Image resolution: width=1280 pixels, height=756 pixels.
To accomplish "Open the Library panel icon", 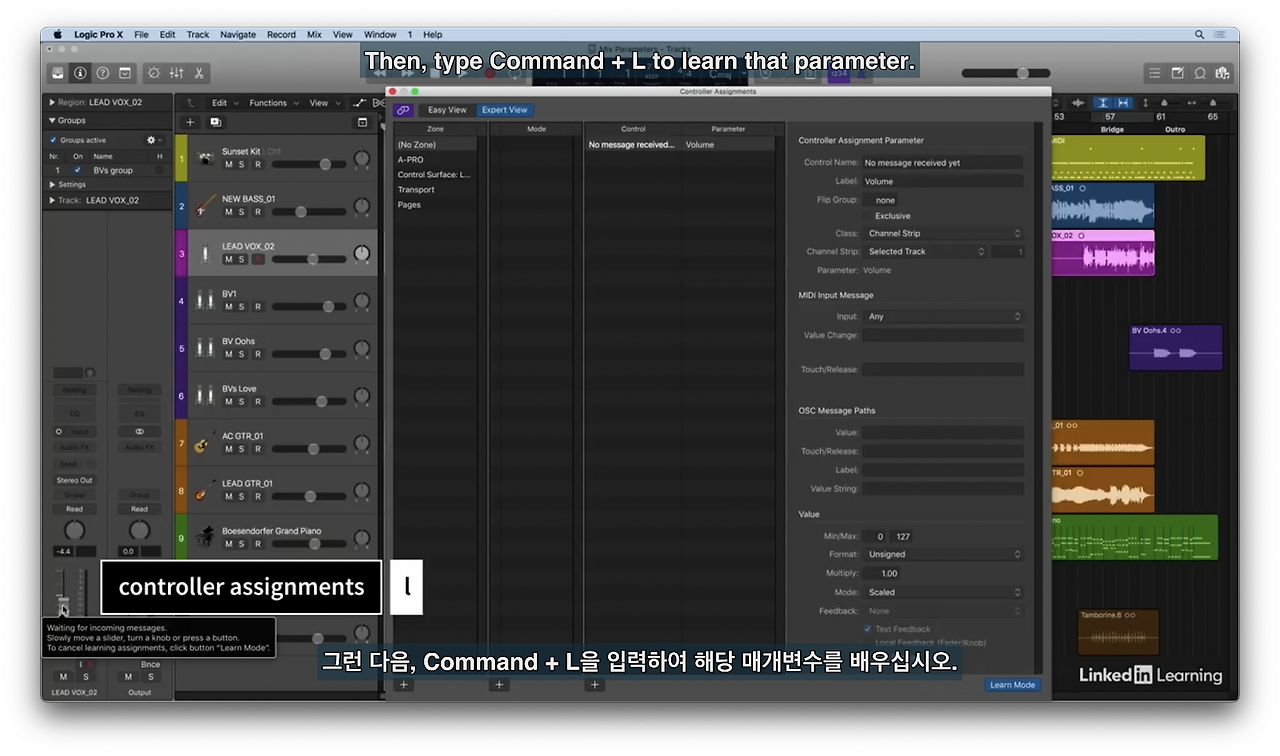I will 59,73.
